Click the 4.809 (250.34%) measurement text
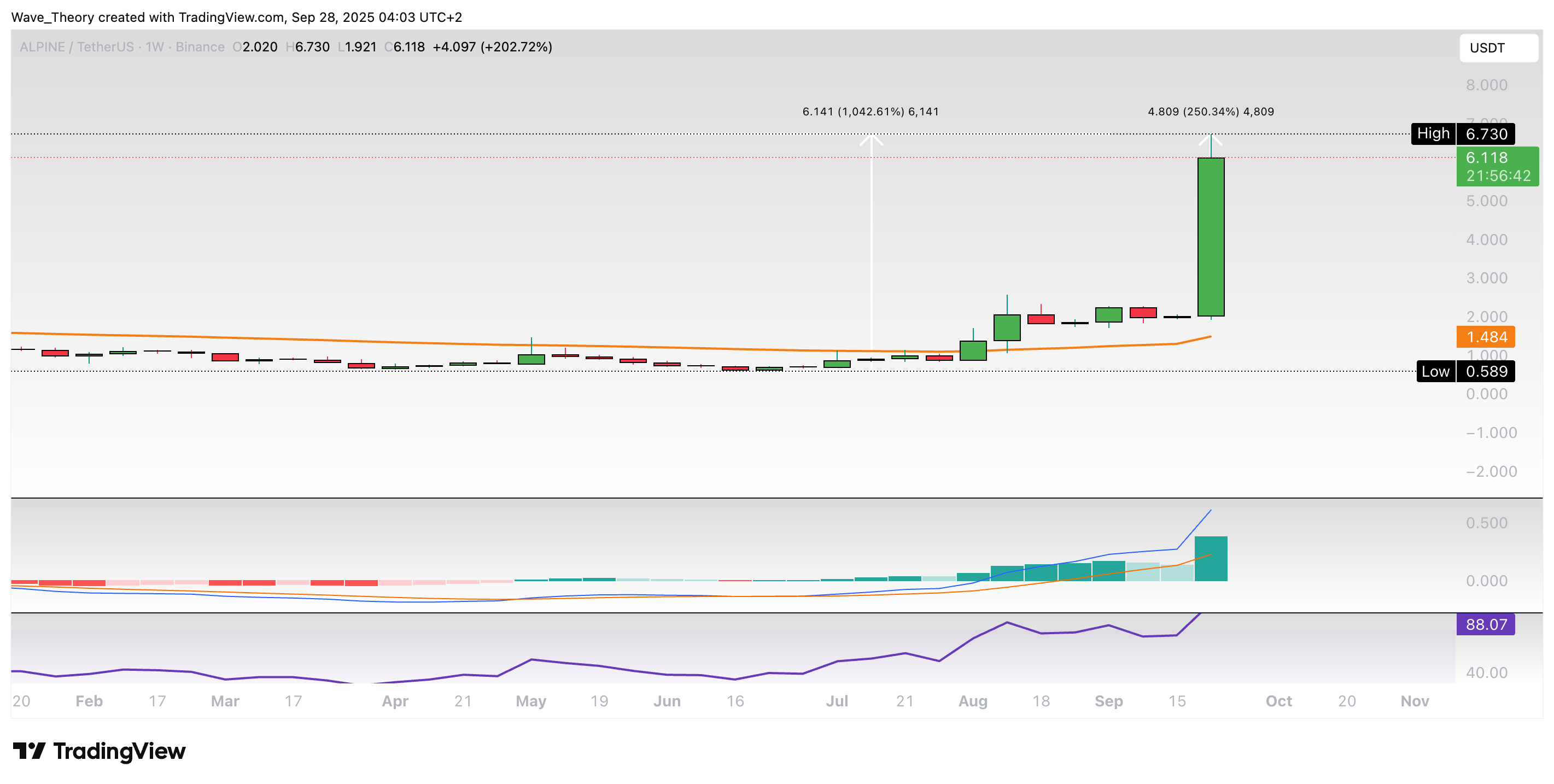The width and height of the screenshot is (1554, 784). click(x=1211, y=112)
